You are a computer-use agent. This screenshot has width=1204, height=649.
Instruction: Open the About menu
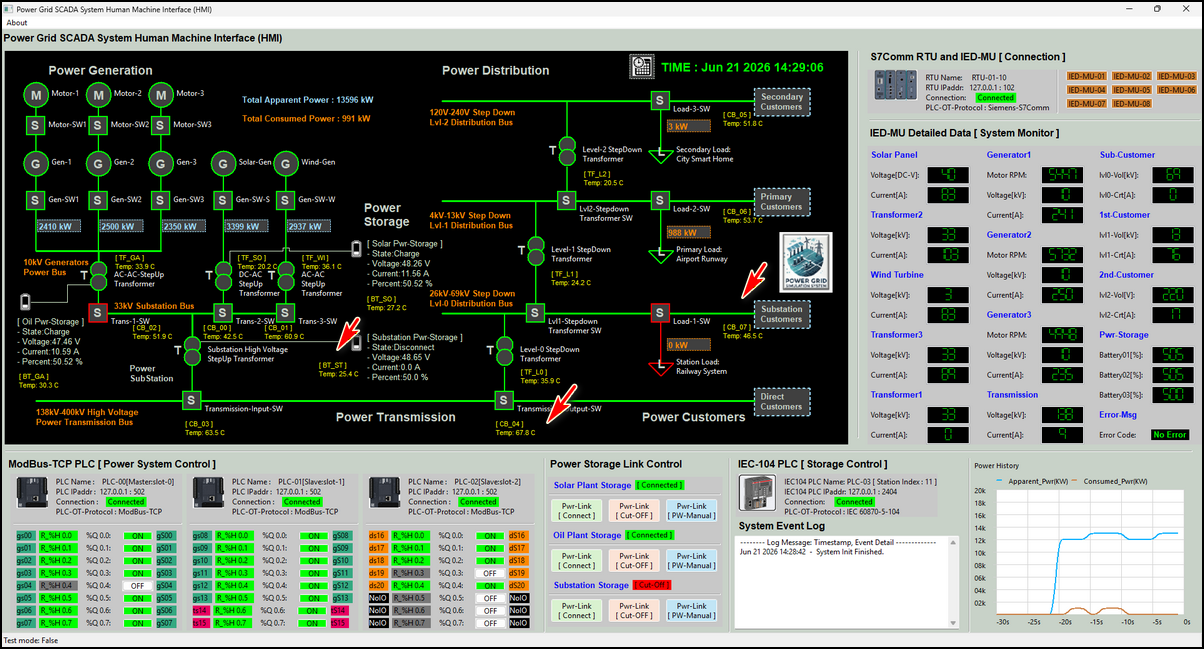click(x=17, y=22)
